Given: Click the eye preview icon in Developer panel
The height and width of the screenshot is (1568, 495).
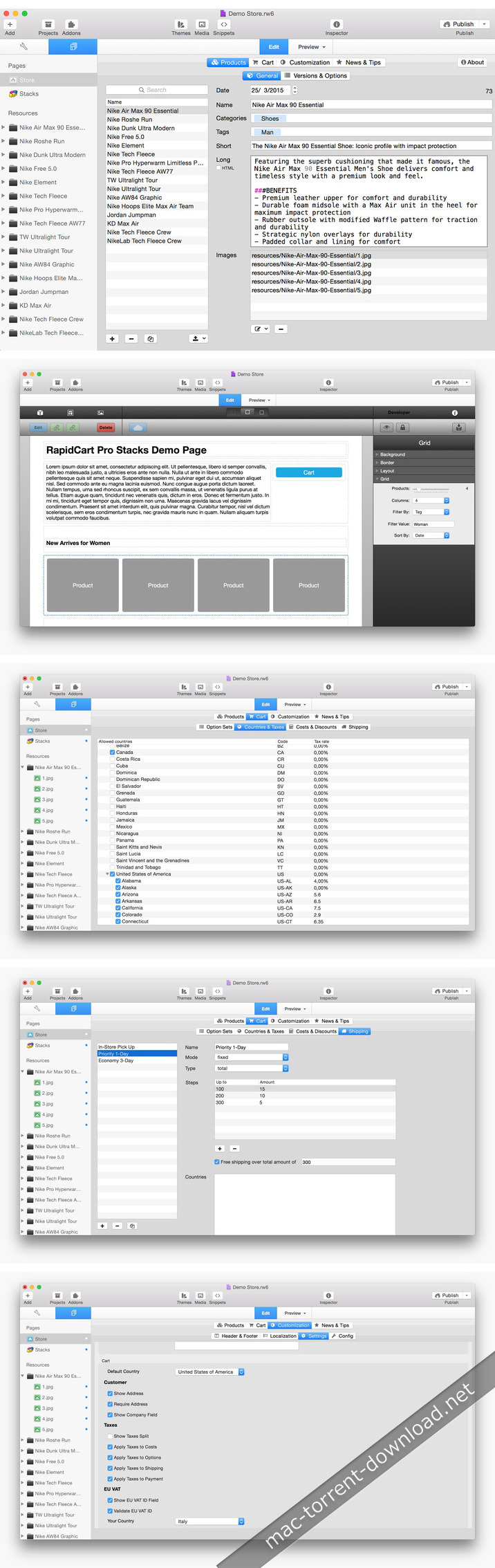Looking at the screenshot, I should tap(386, 427).
